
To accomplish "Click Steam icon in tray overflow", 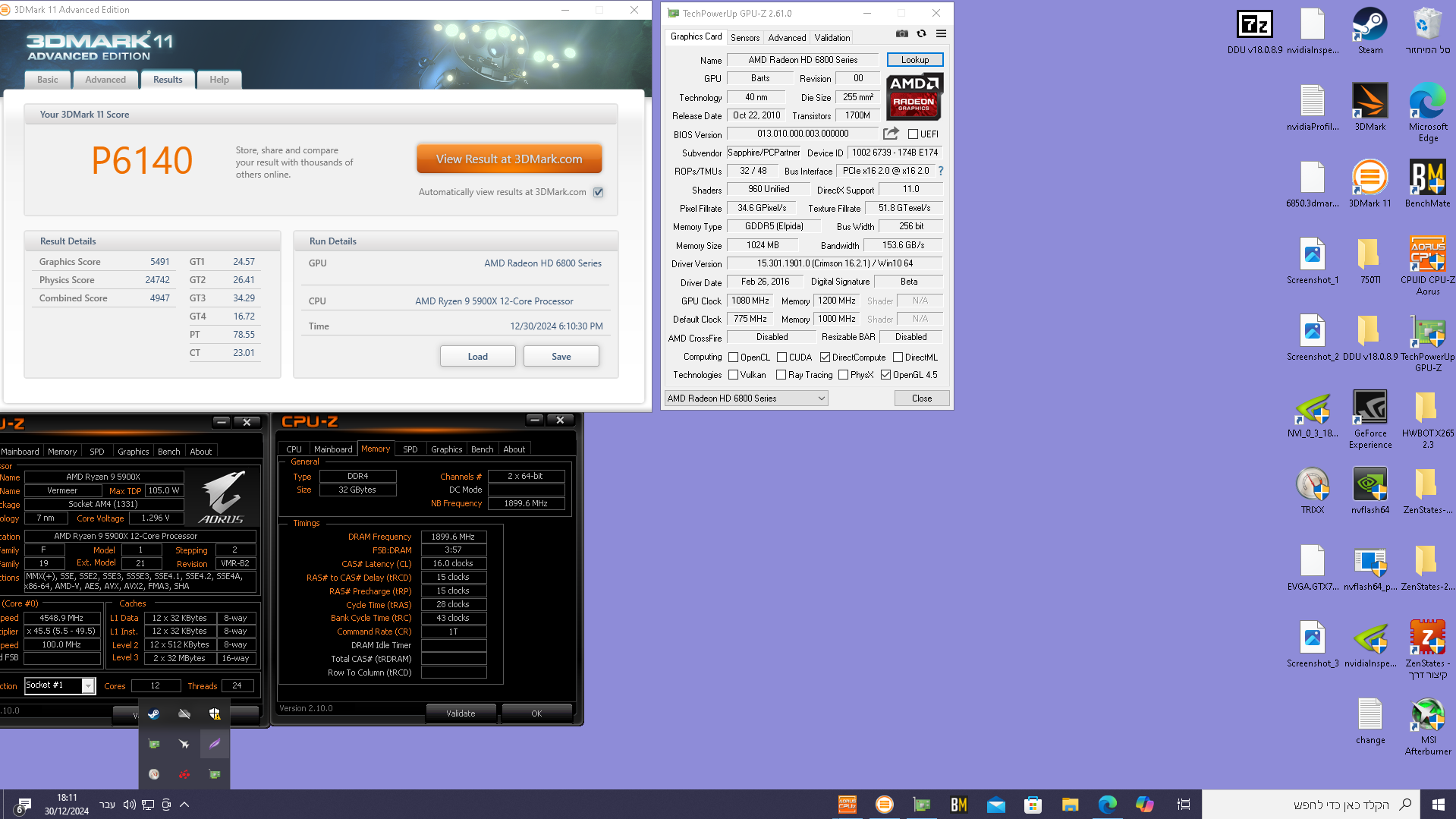I will pyautogui.click(x=153, y=713).
